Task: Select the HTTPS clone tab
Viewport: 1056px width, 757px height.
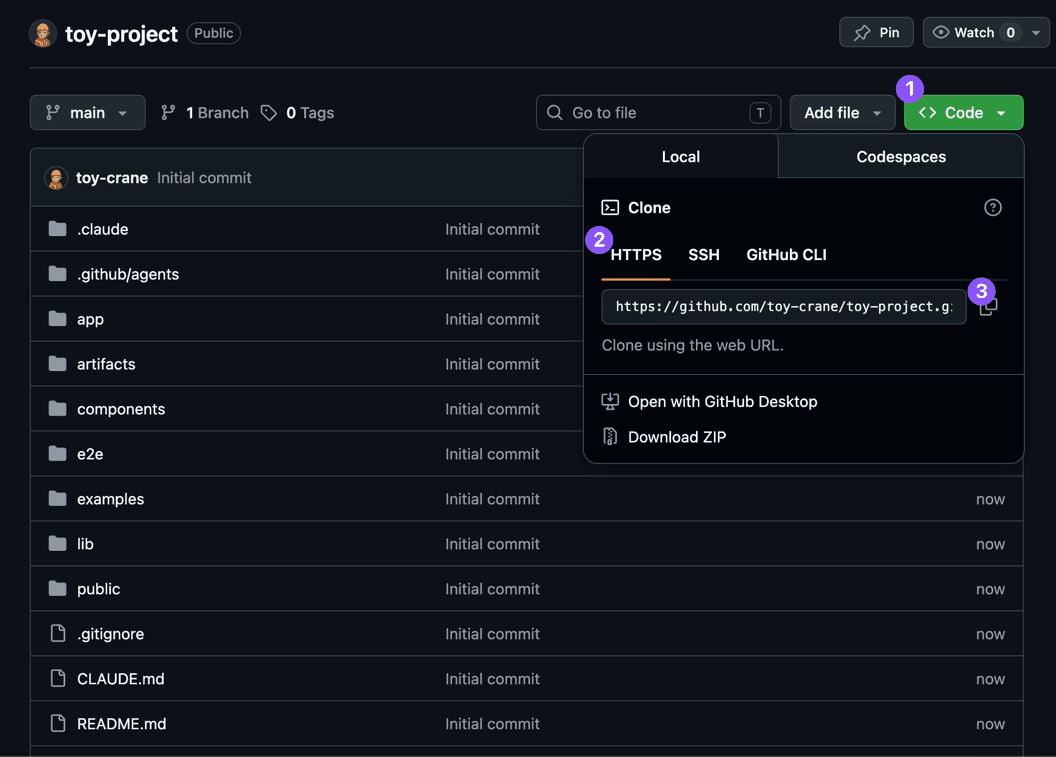Action: click(636, 255)
